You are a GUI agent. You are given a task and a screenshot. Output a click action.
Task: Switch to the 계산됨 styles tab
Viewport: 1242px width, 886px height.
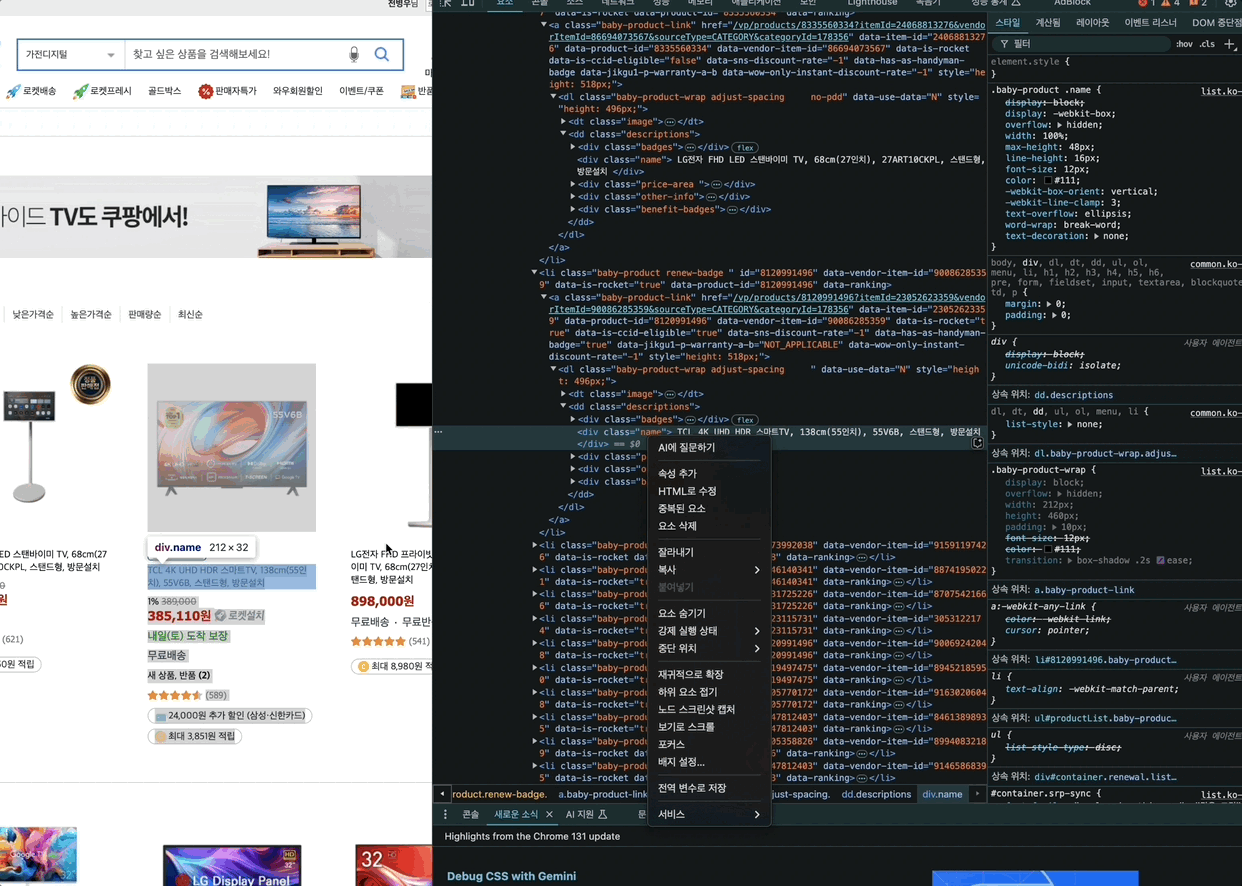click(1047, 22)
